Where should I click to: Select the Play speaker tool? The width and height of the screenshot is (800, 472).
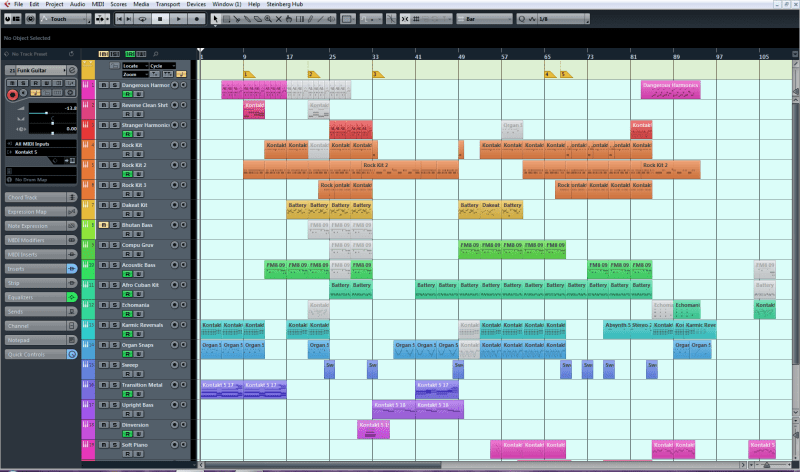(331, 19)
